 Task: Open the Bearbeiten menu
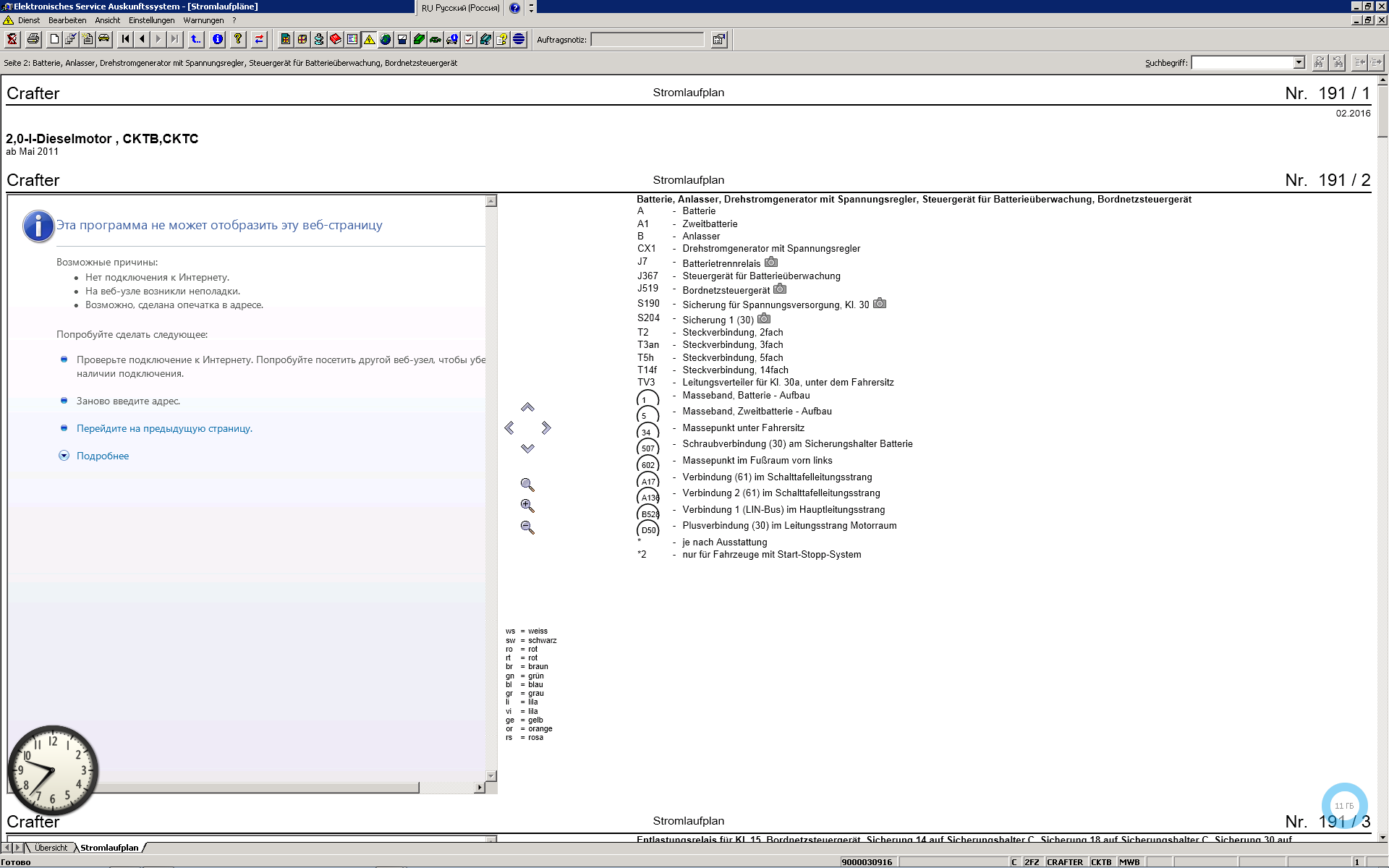click(67, 20)
